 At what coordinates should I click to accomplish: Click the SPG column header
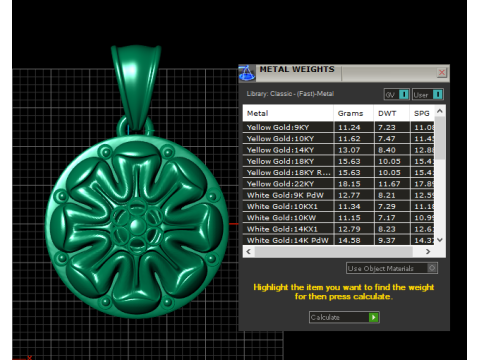pos(422,113)
